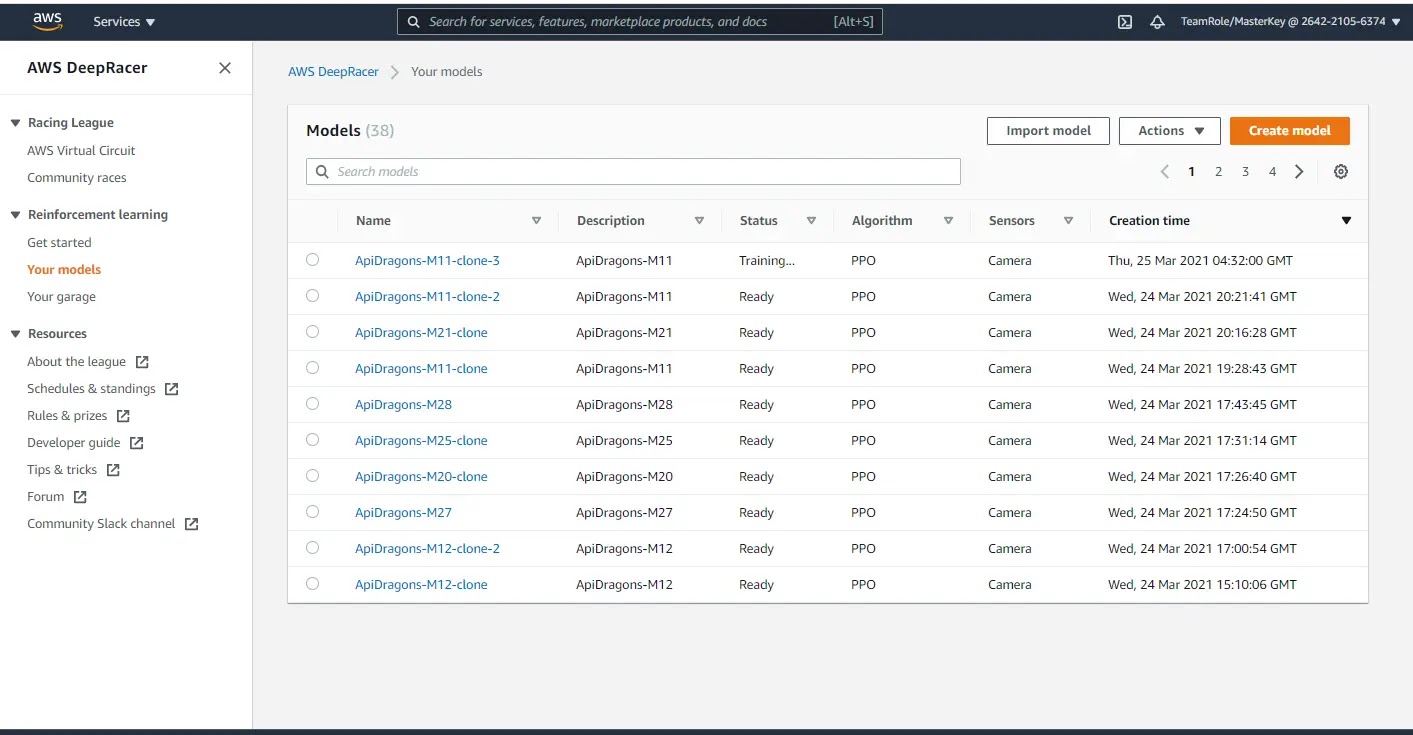The height and width of the screenshot is (735, 1413).
Task: Go to previous page arrow
Action: point(1165,172)
